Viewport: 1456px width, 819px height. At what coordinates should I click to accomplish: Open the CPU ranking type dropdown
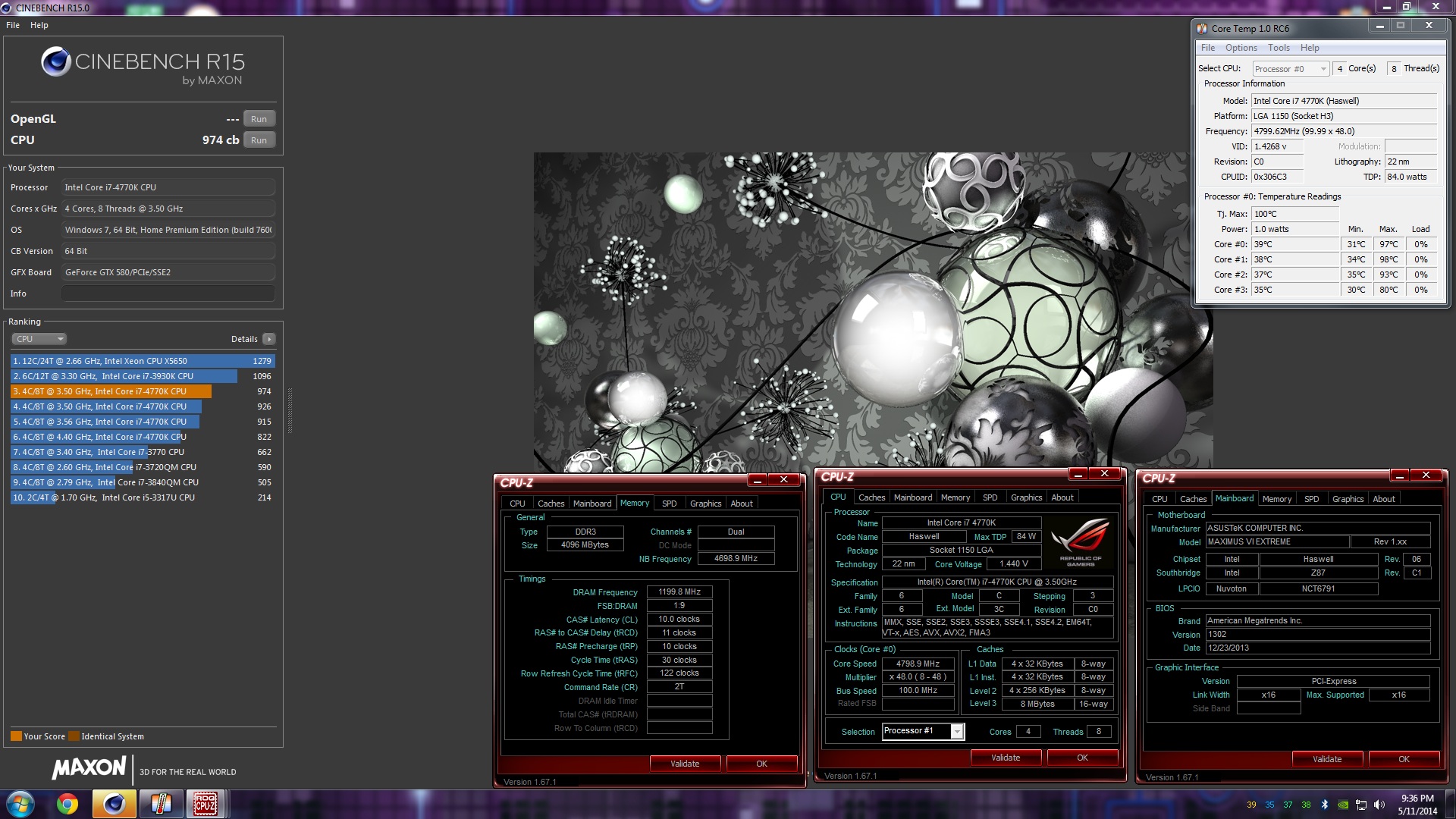coord(39,339)
